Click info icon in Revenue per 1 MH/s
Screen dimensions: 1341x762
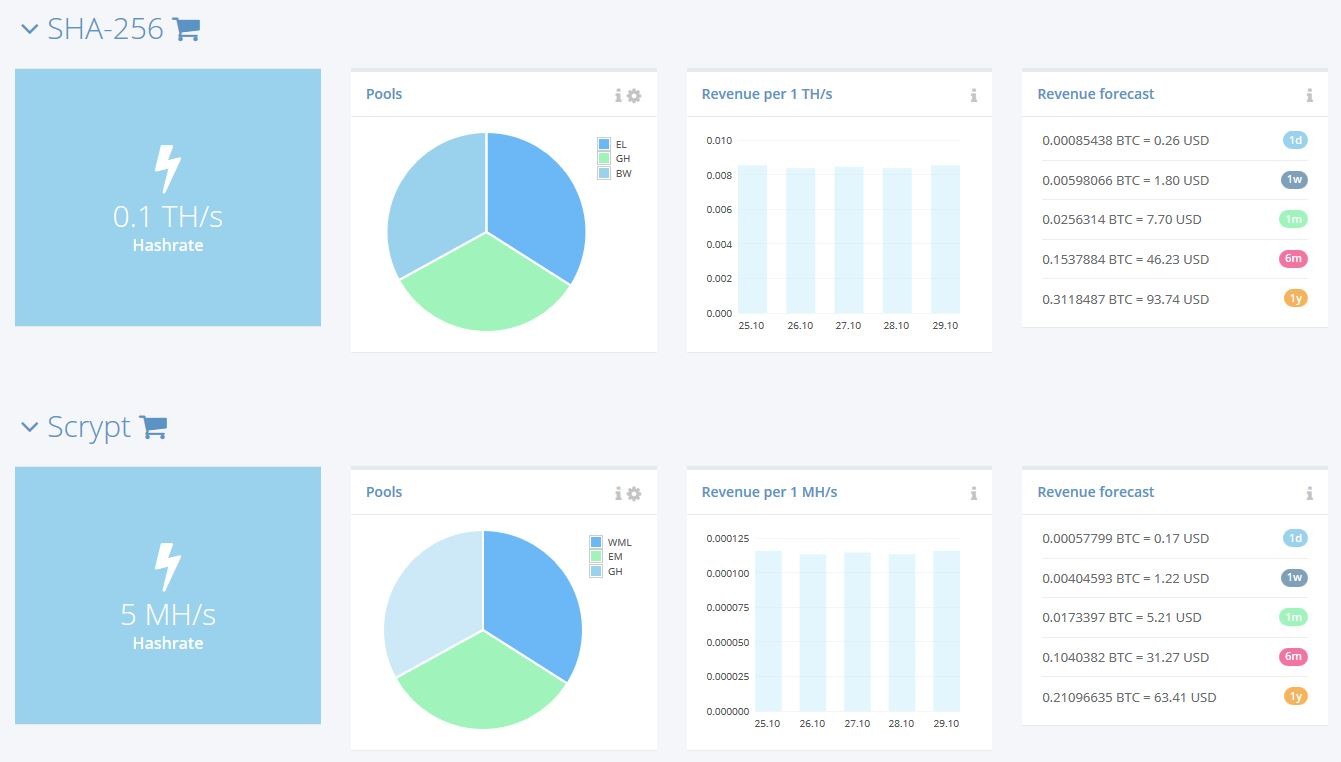click(973, 493)
